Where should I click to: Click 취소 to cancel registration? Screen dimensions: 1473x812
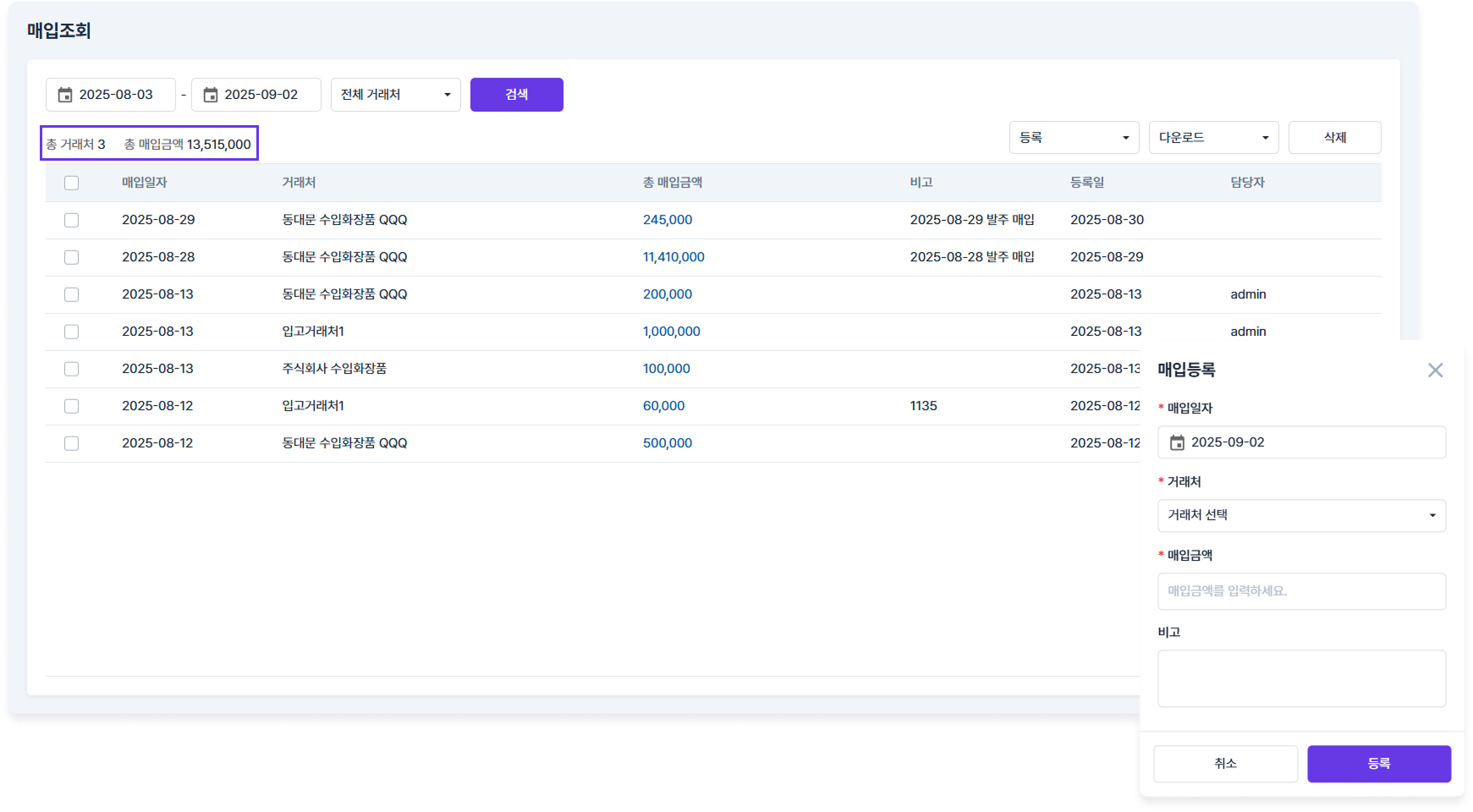[1225, 764]
